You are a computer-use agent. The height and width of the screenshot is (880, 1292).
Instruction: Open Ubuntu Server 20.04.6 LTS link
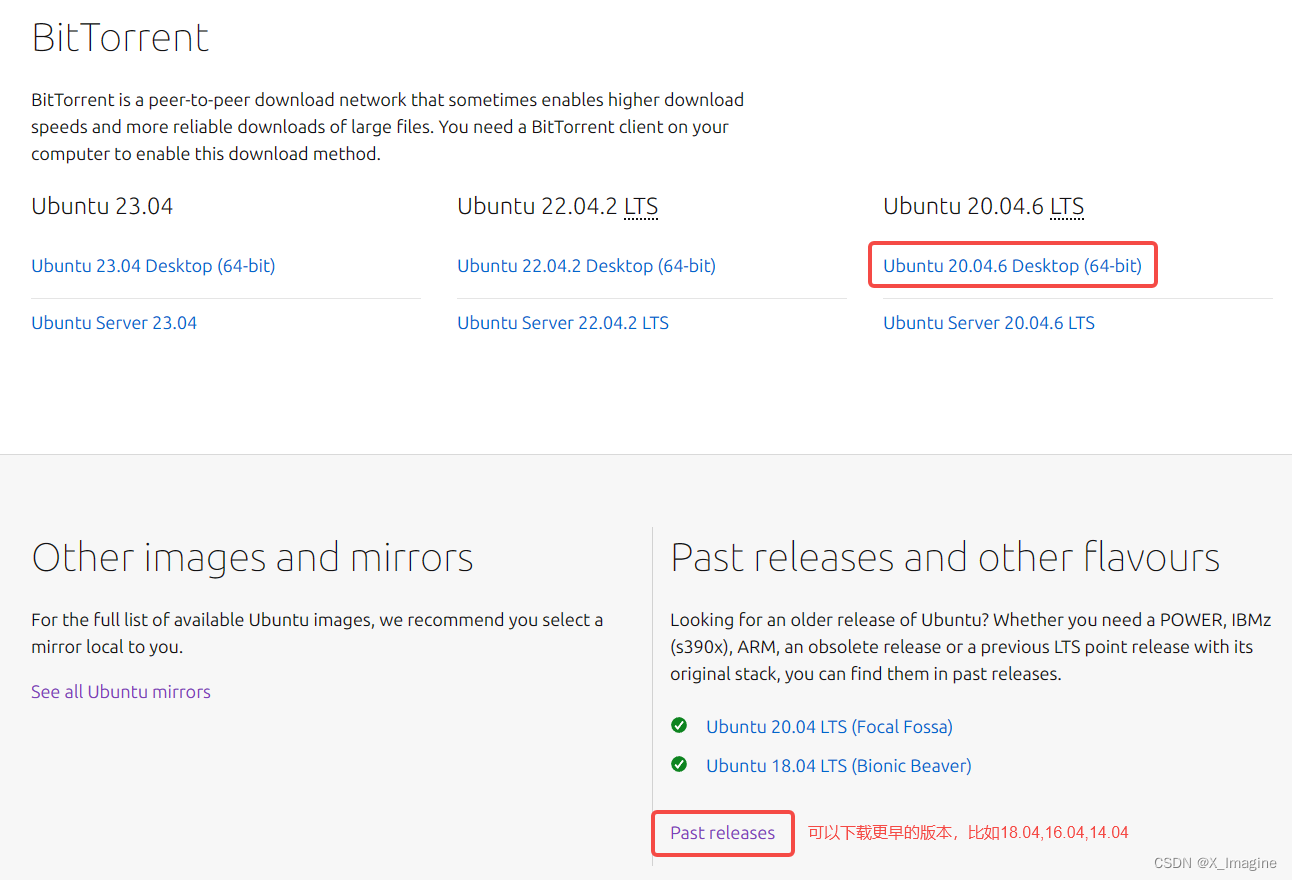click(989, 323)
